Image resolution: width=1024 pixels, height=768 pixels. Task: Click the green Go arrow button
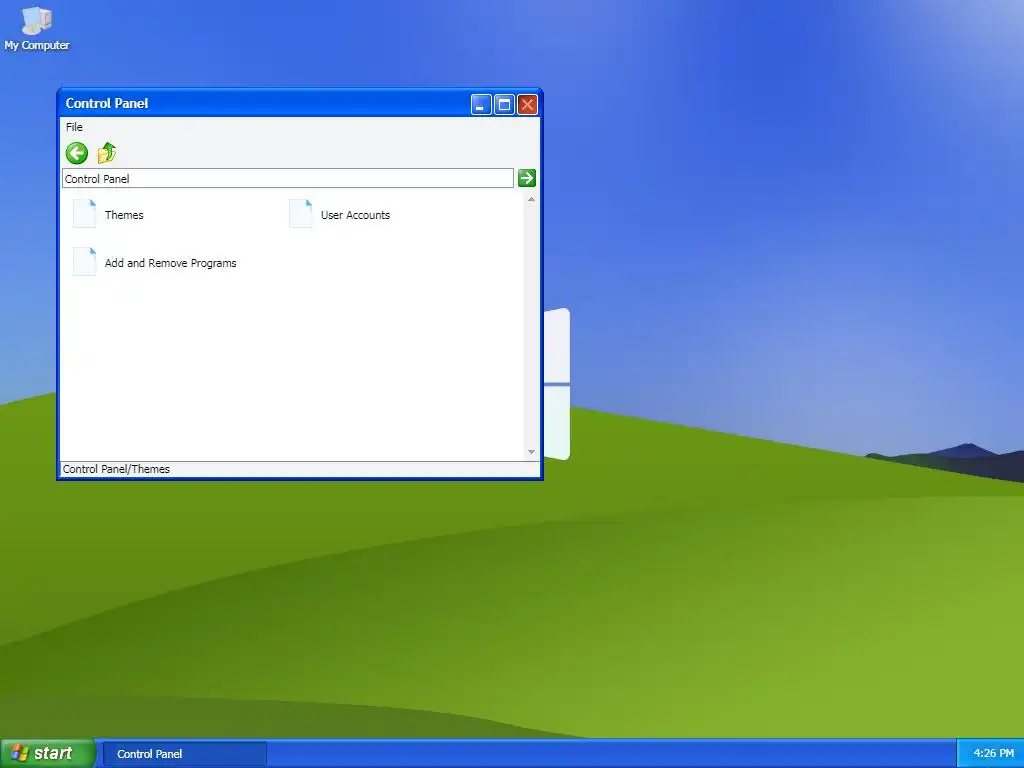(526, 178)
